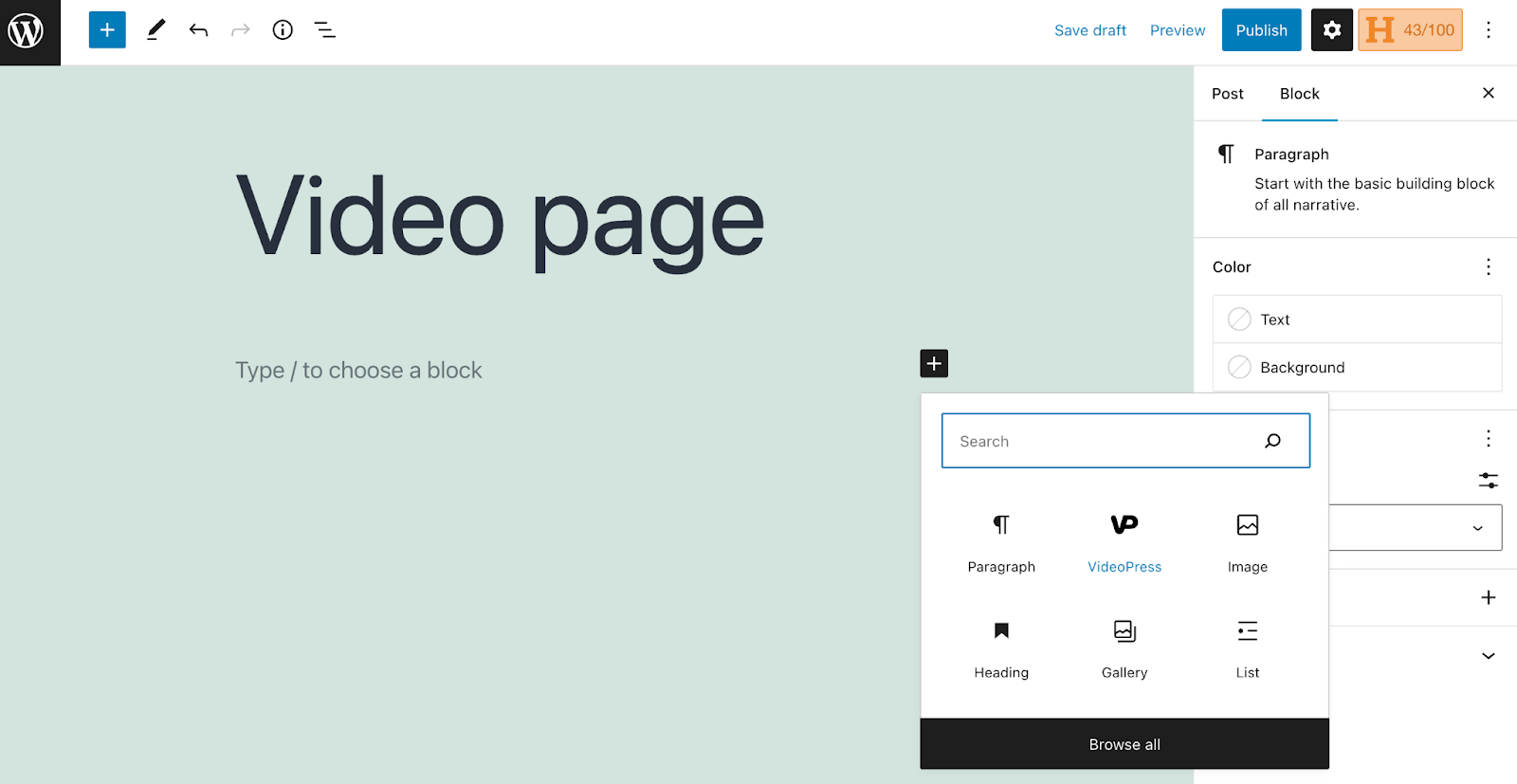
Task: Open the typography panel three-dot options
Action: [x=1489, y=438]
